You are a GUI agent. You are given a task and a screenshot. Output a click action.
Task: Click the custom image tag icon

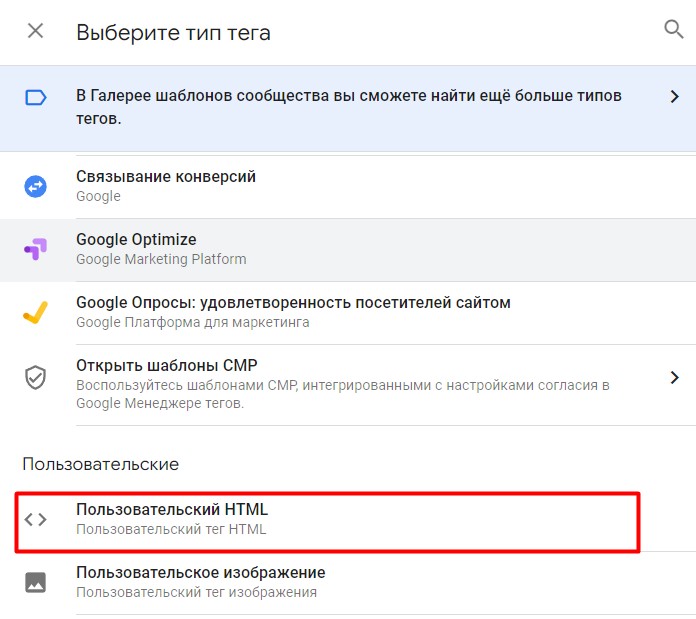35,582
